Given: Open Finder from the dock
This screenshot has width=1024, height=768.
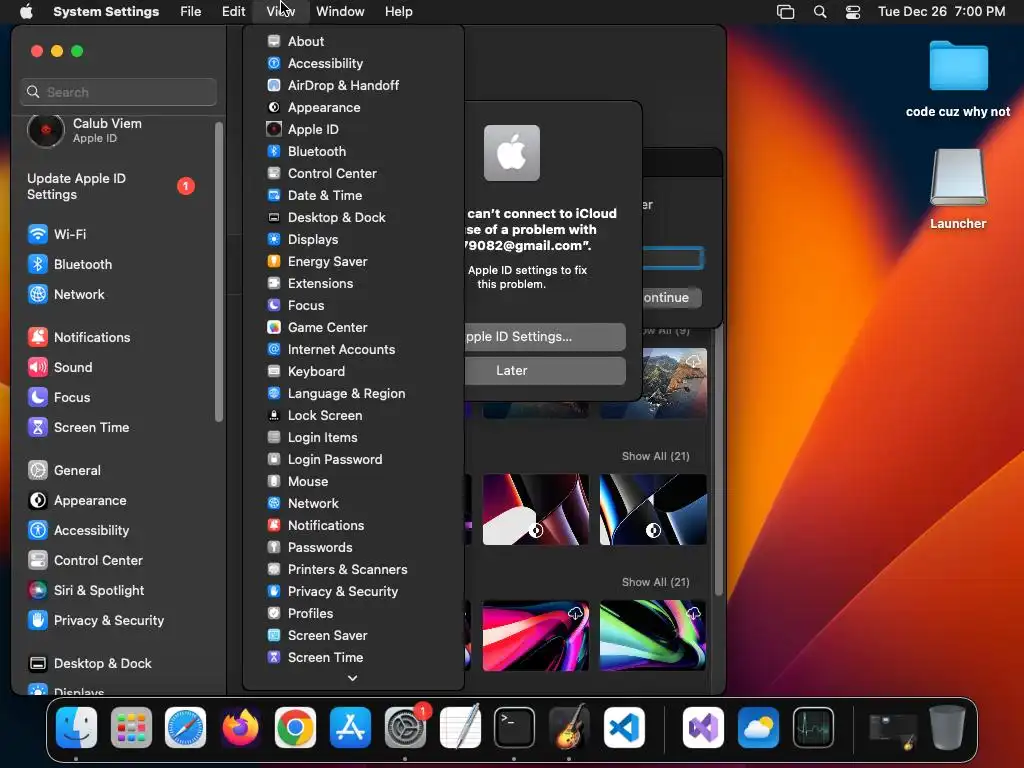Looking at the screenshot, I should (x=76, y=727).
